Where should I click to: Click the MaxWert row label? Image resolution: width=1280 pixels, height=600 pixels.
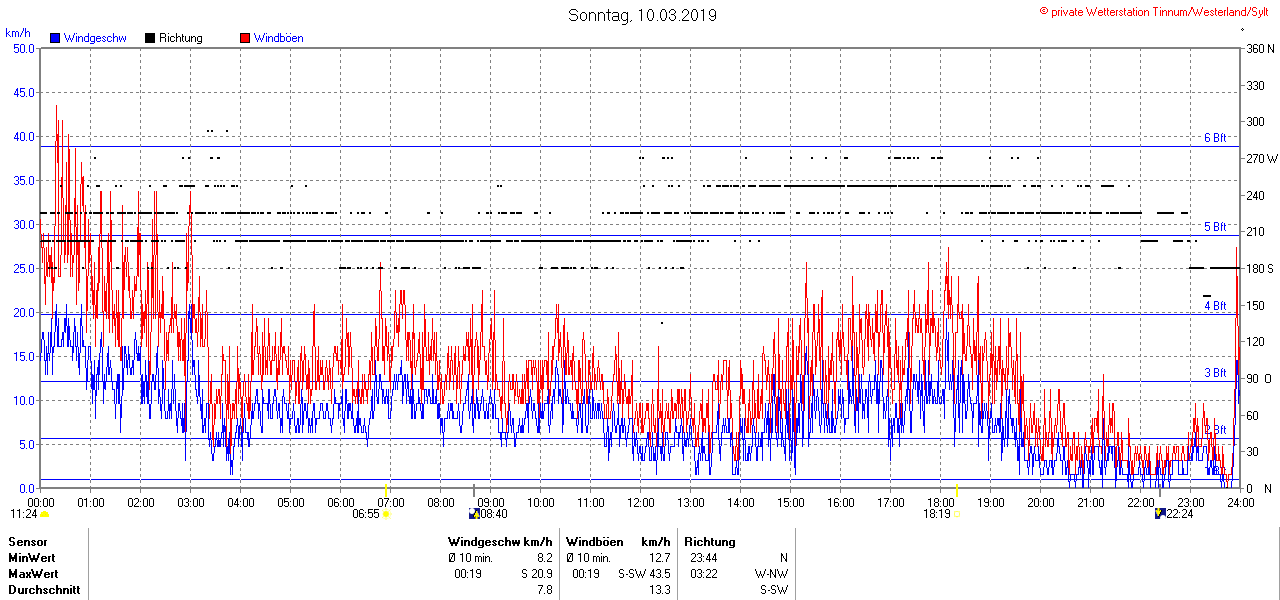(x=33, y=574)
